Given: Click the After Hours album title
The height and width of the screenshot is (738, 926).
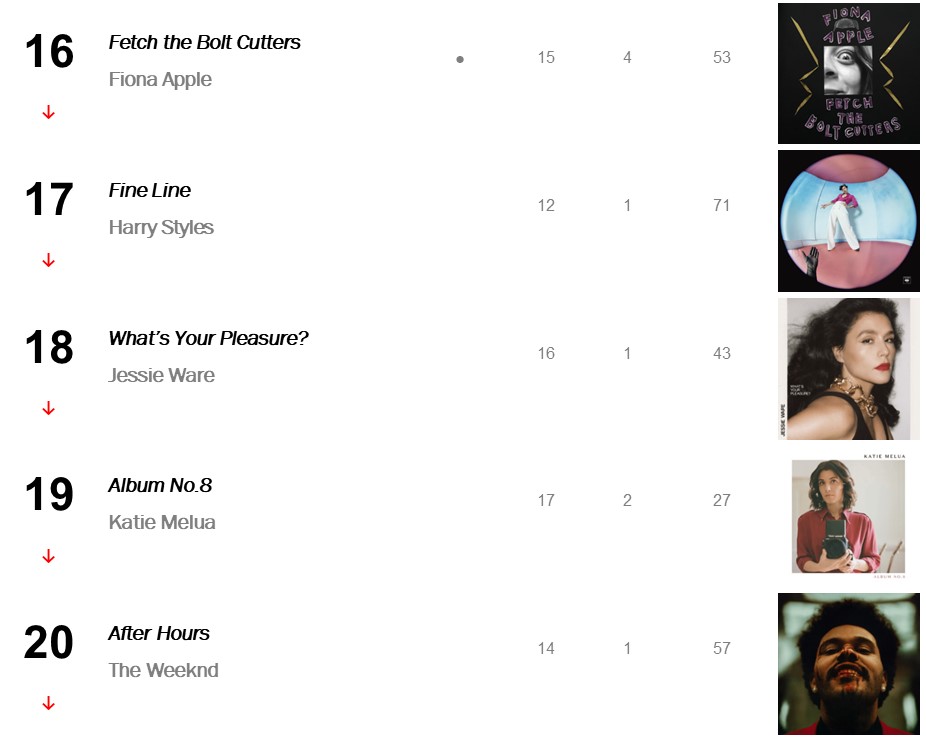Looking at the screenshot, I should click(x=159, y=633).
